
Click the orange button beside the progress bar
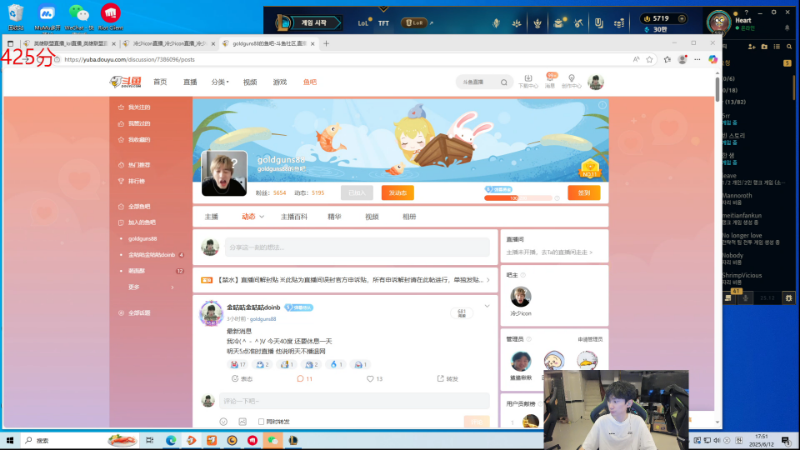point(584,193)
